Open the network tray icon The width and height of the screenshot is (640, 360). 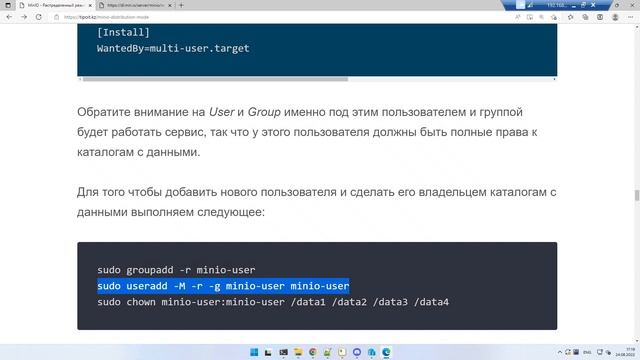click(600, 352)
